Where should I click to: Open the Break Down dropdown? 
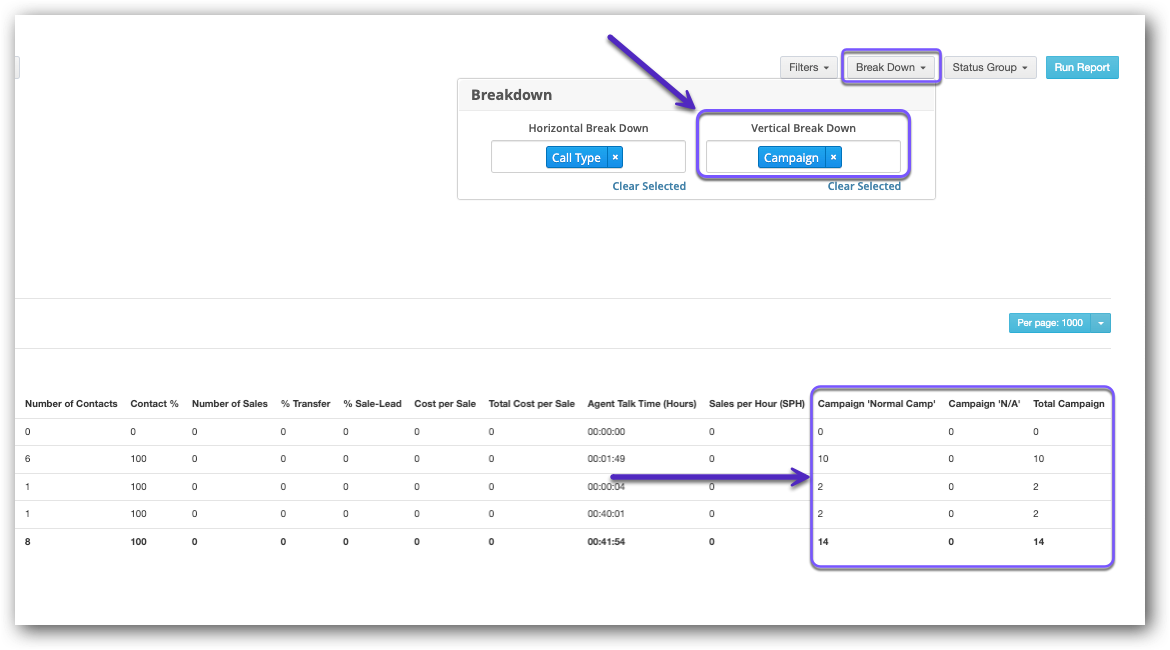tap(890, 67)
